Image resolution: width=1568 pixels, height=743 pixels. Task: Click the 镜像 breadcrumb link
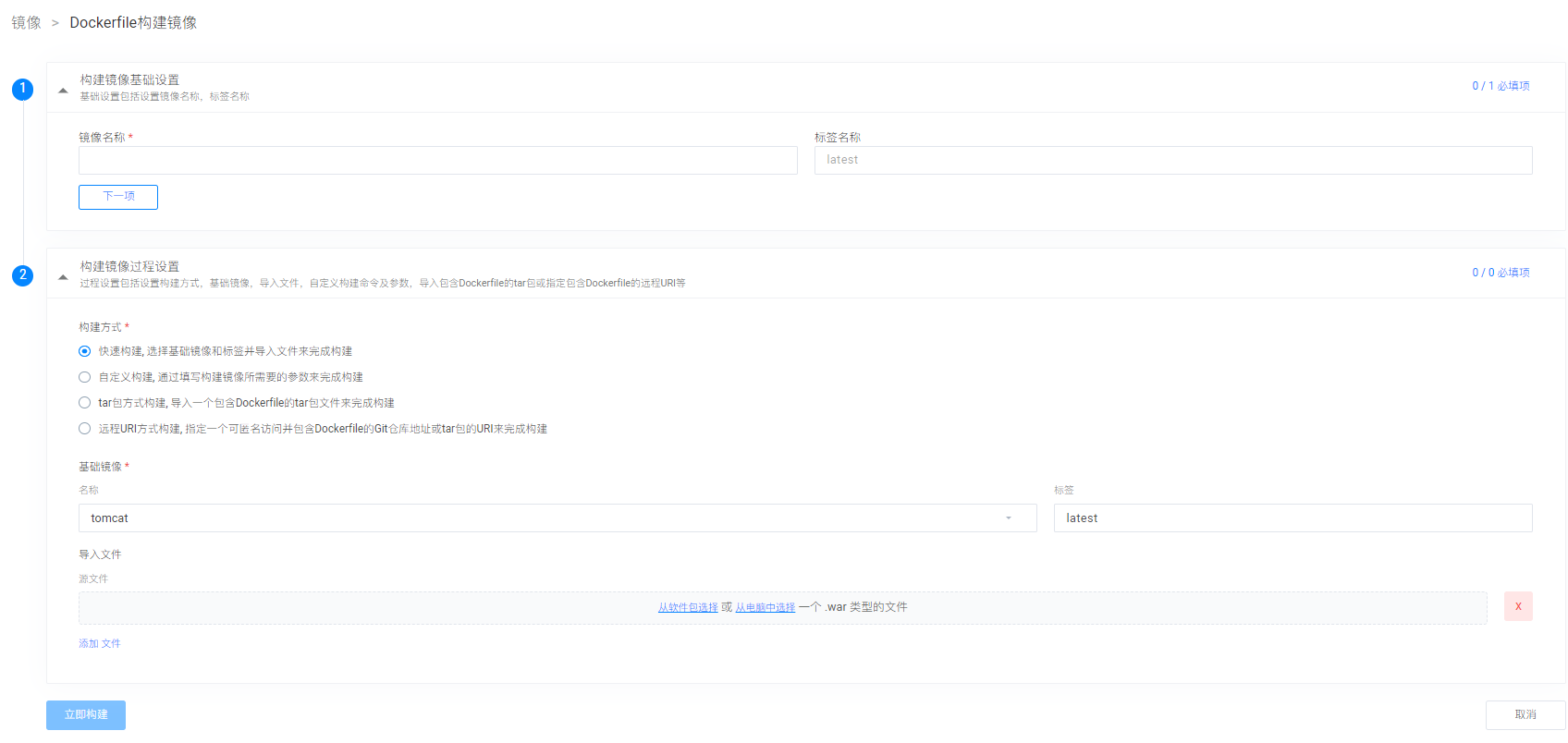pyautogui.click(x=26, y=23)
